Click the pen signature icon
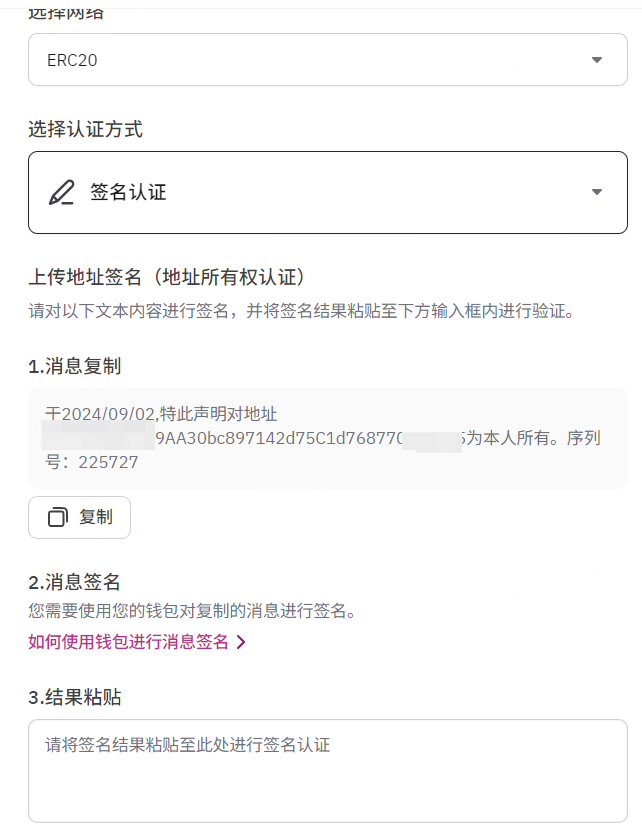Screen dimensions: 642x825 62,192
